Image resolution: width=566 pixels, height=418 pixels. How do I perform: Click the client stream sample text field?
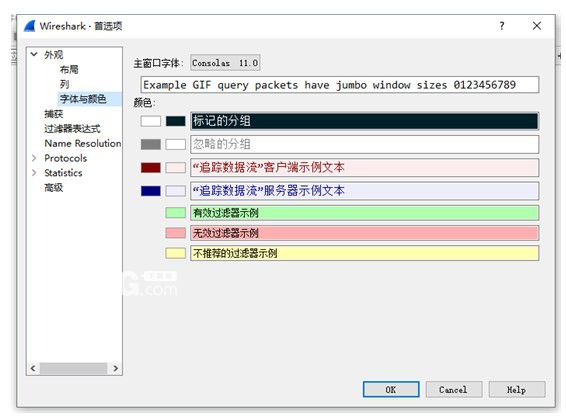[x=365, y=167]
